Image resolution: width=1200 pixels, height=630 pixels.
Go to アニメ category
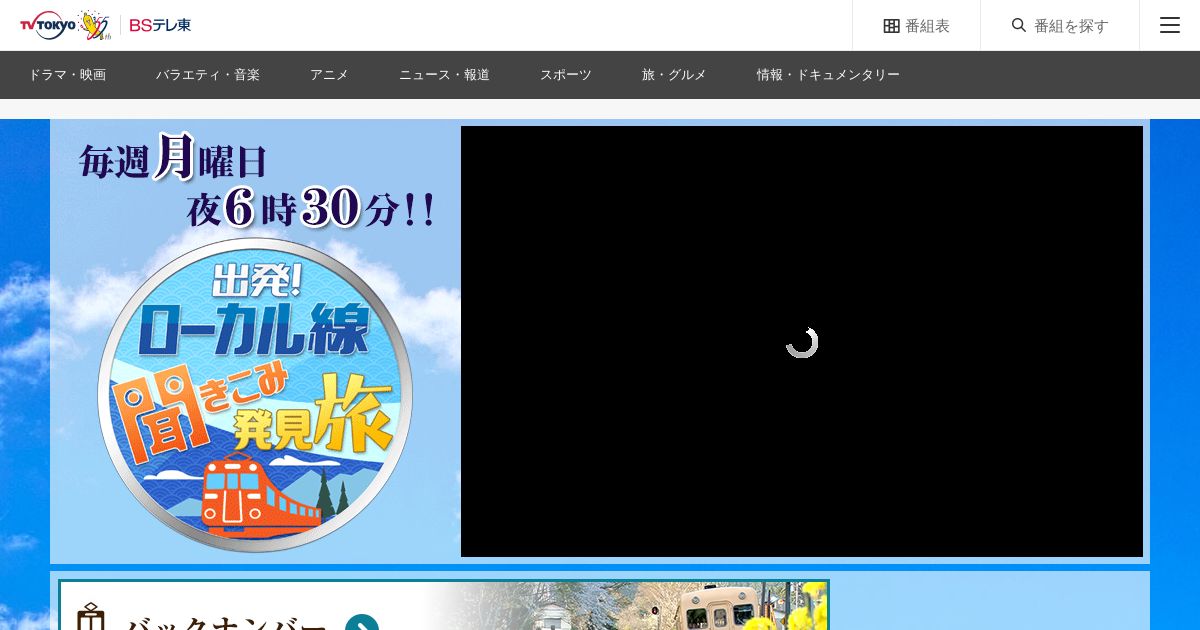point(329,75)
